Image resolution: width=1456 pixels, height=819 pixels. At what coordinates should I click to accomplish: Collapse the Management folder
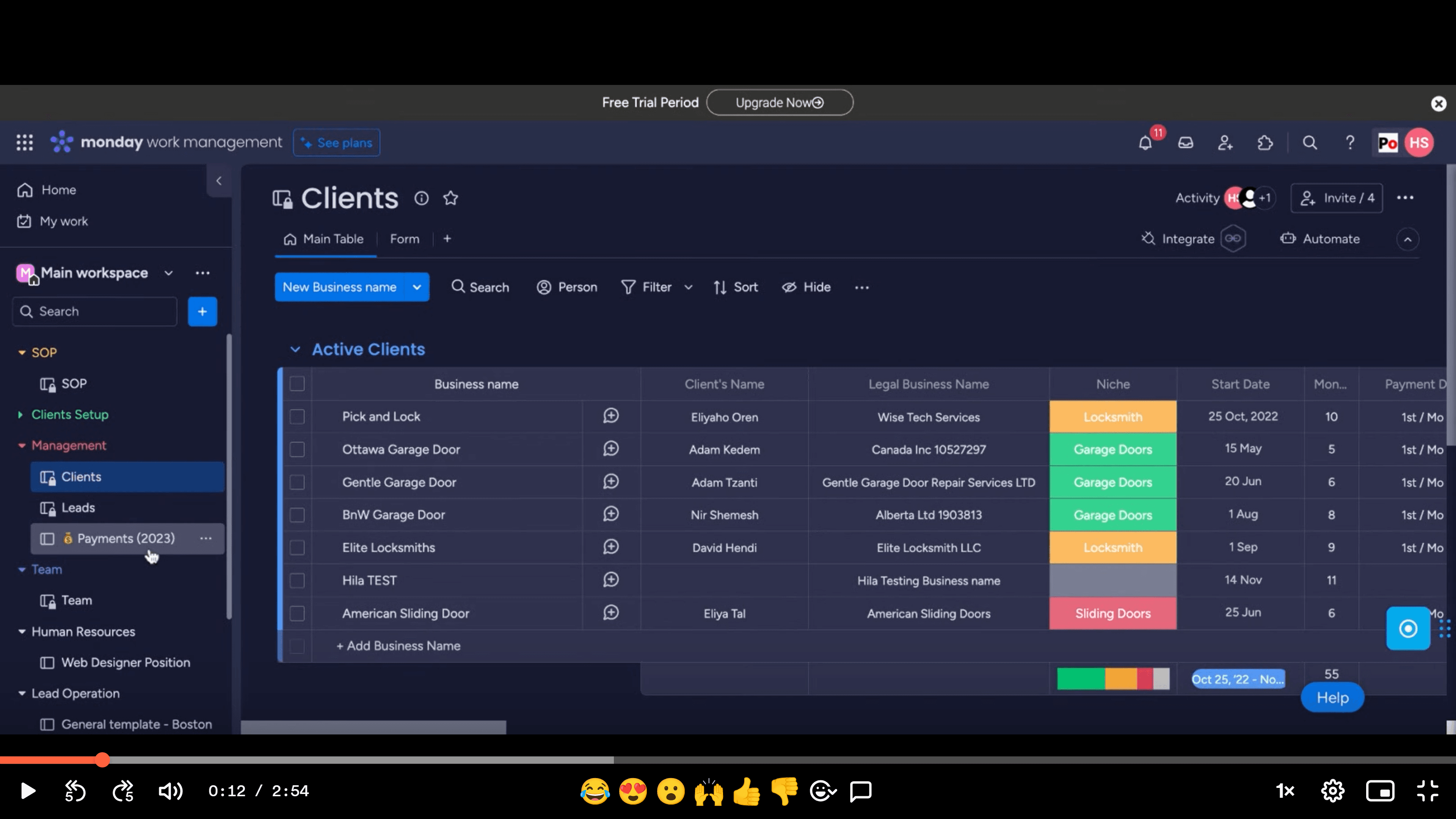click(22, 446)
